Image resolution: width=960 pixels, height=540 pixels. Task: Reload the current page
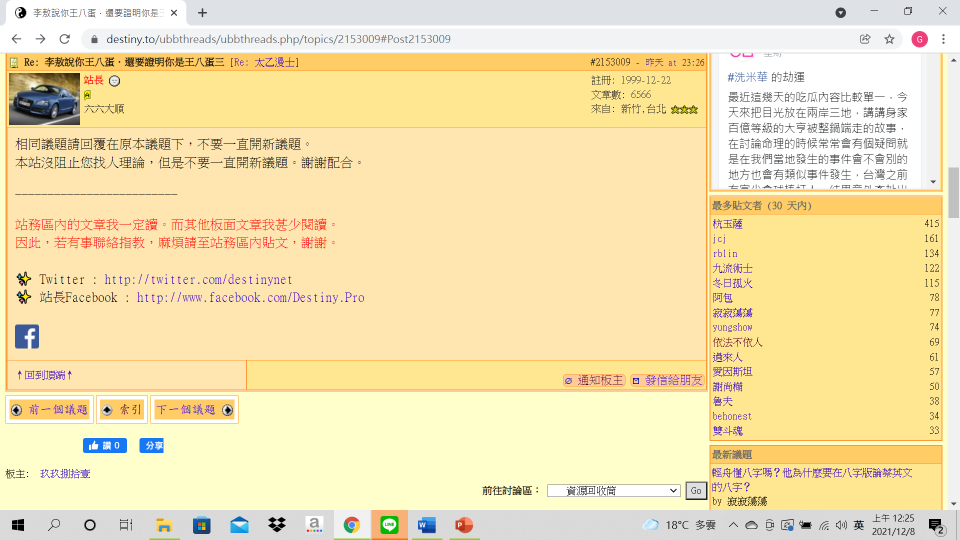click(64, 39)
